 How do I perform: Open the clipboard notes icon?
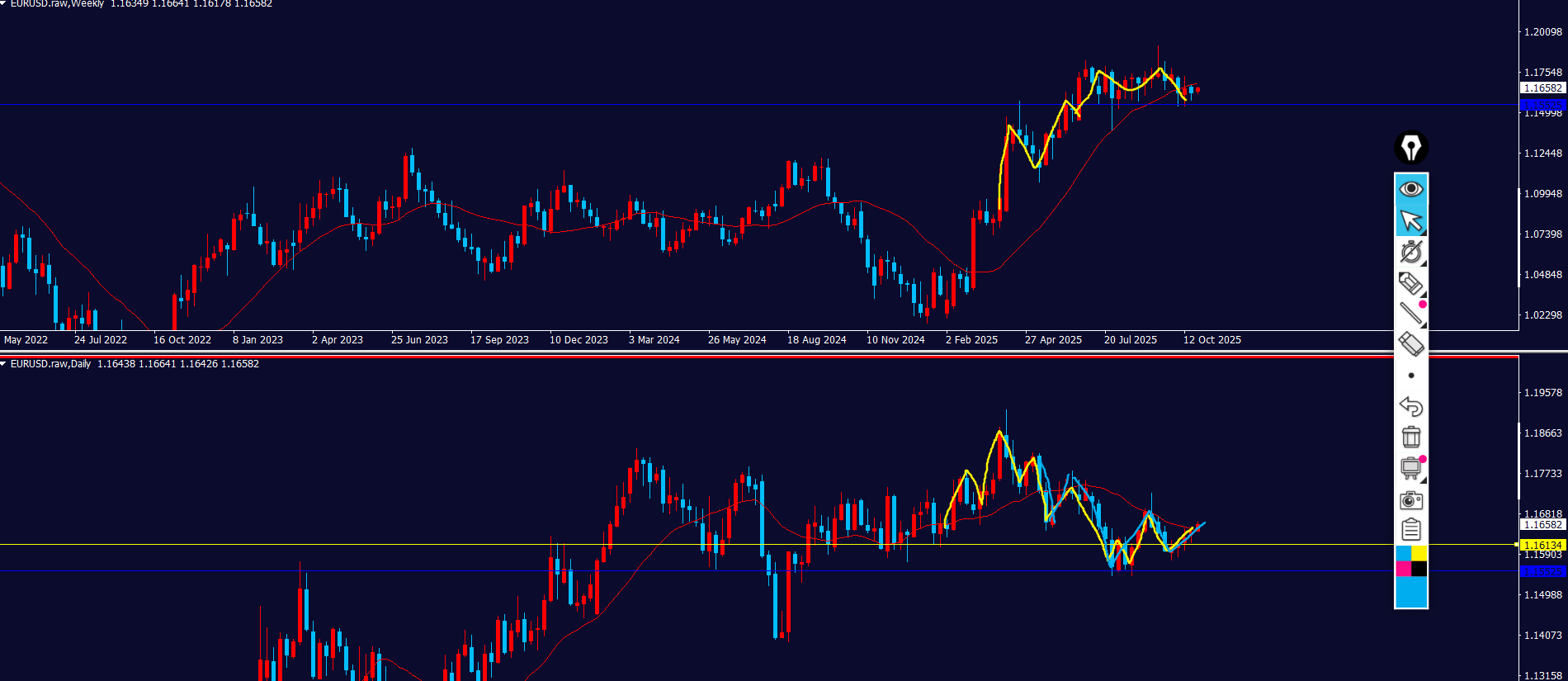1411,529
